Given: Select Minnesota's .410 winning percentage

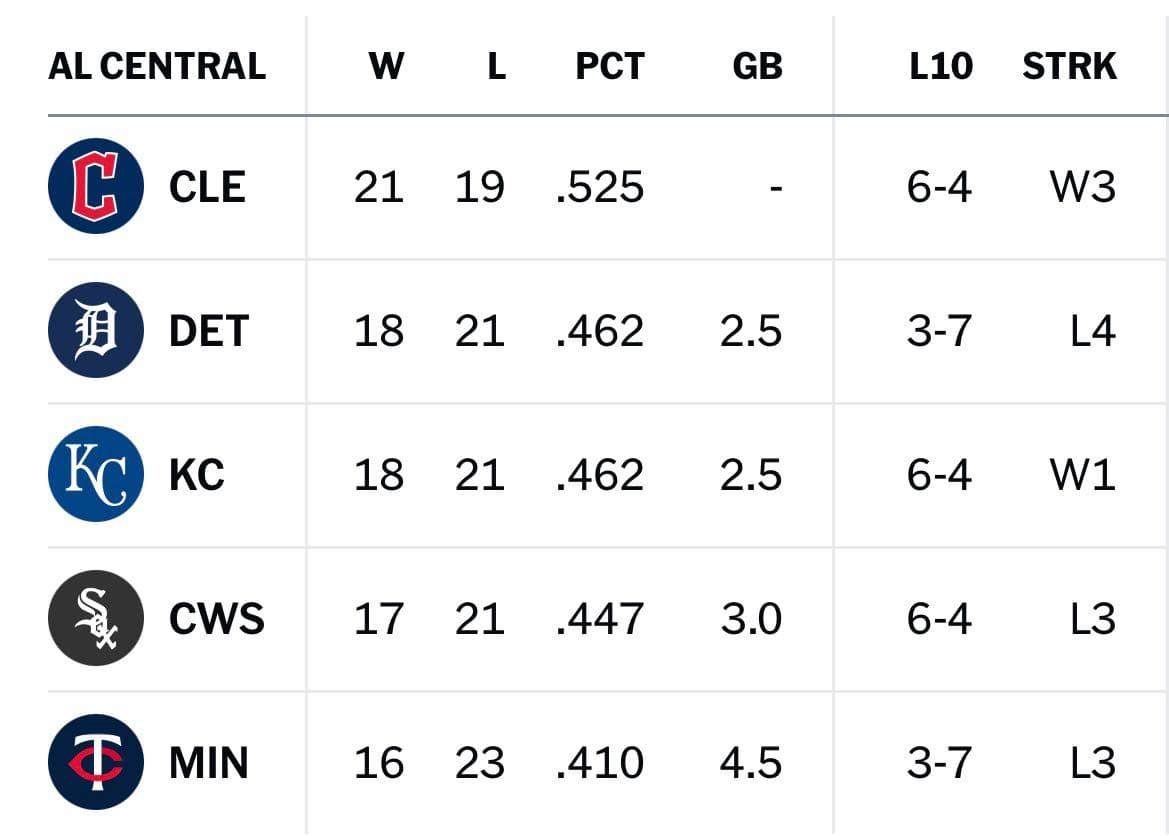Looking at the screenshot, I should [600, 762].
